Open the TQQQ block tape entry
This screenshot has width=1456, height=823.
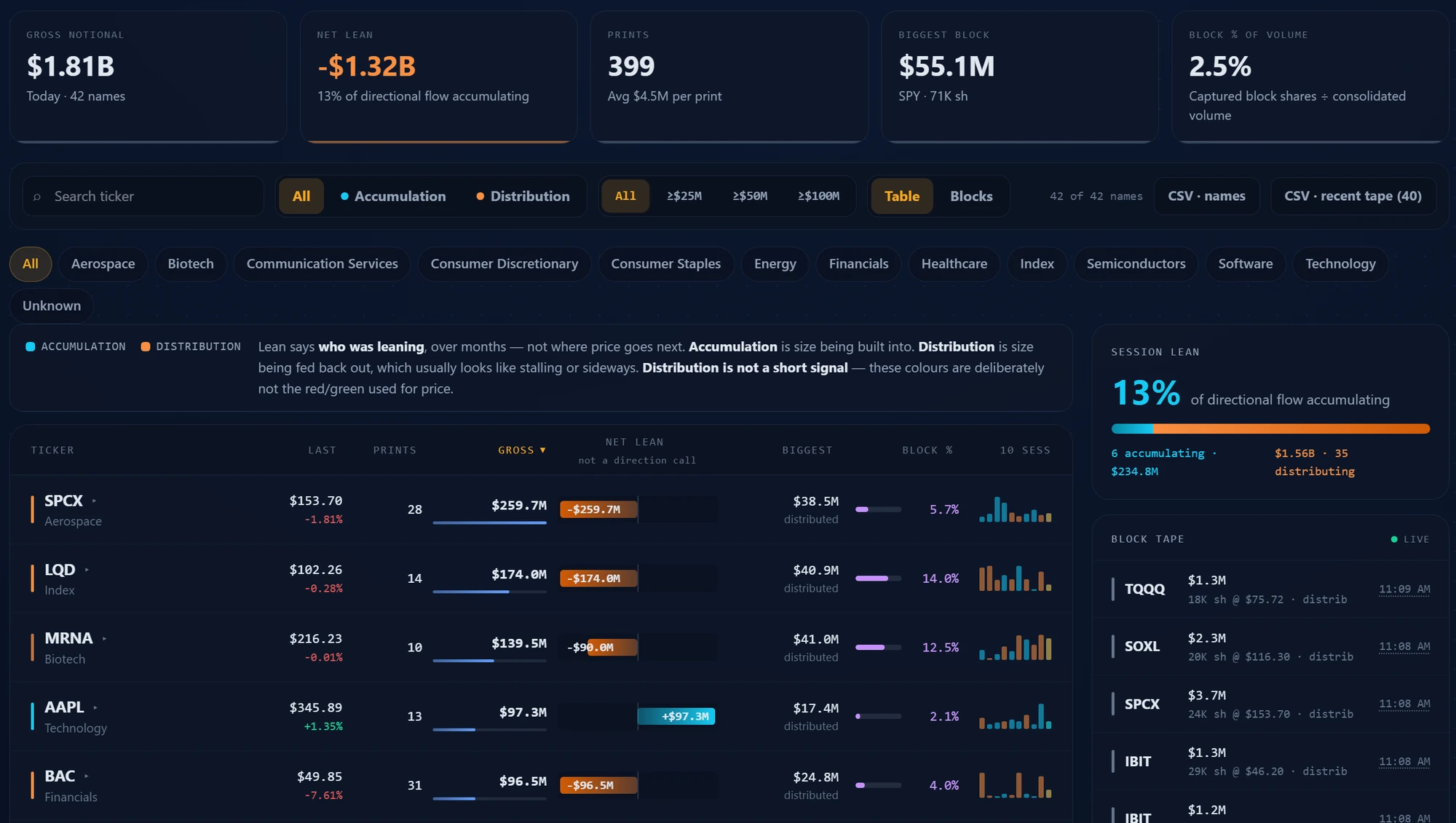1270,589
